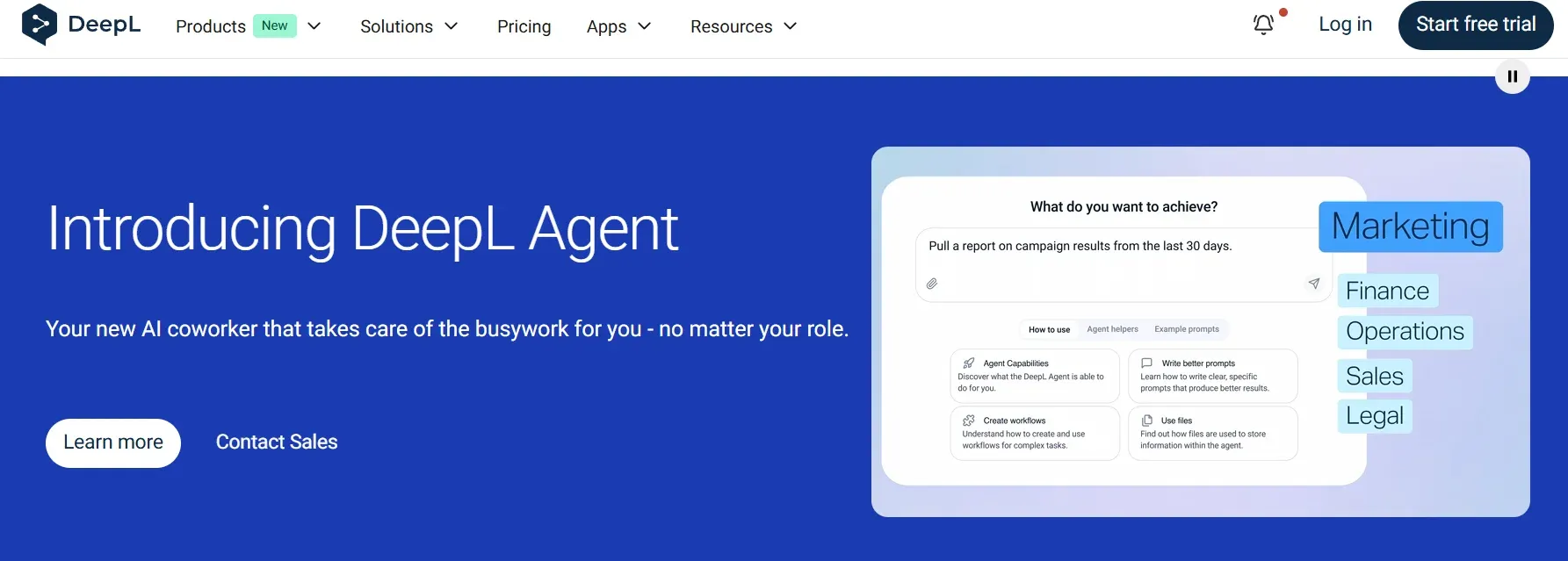The width and height of the screenshot is (1568, 561).
Task: Click the Legal role tag
Action: pyautogui.click(x=1375, y=416)
